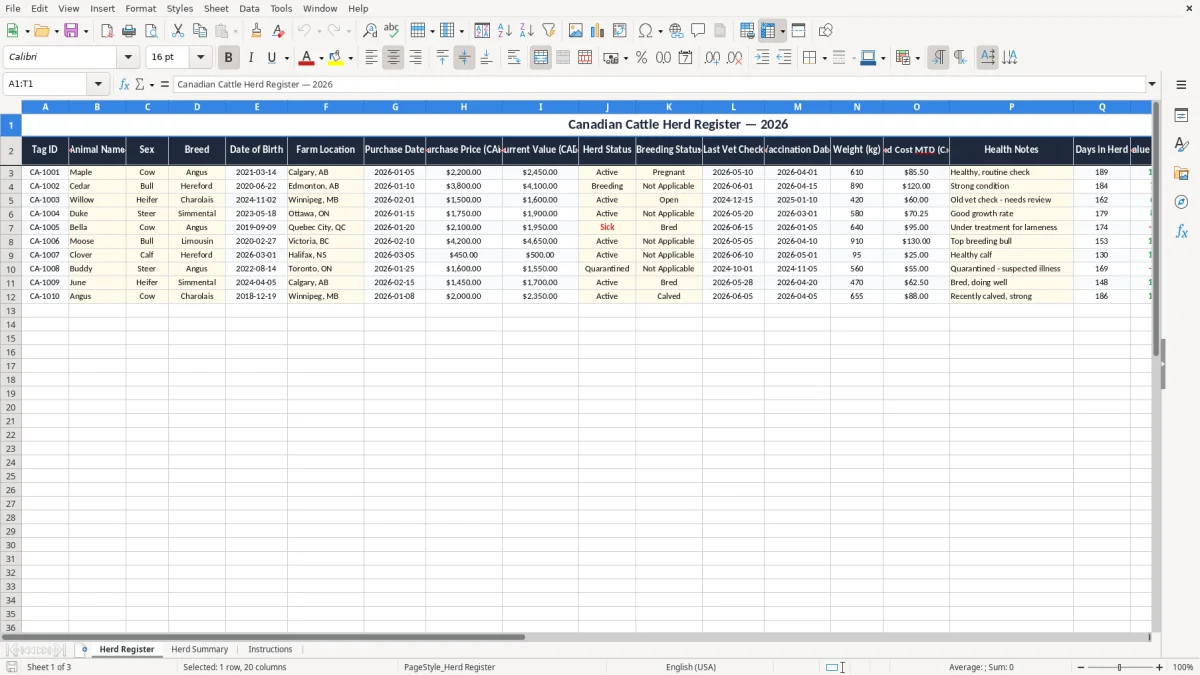Screen dimensions: 1200x675
Task: Open the Sheet menu
Action: (216, 8)
